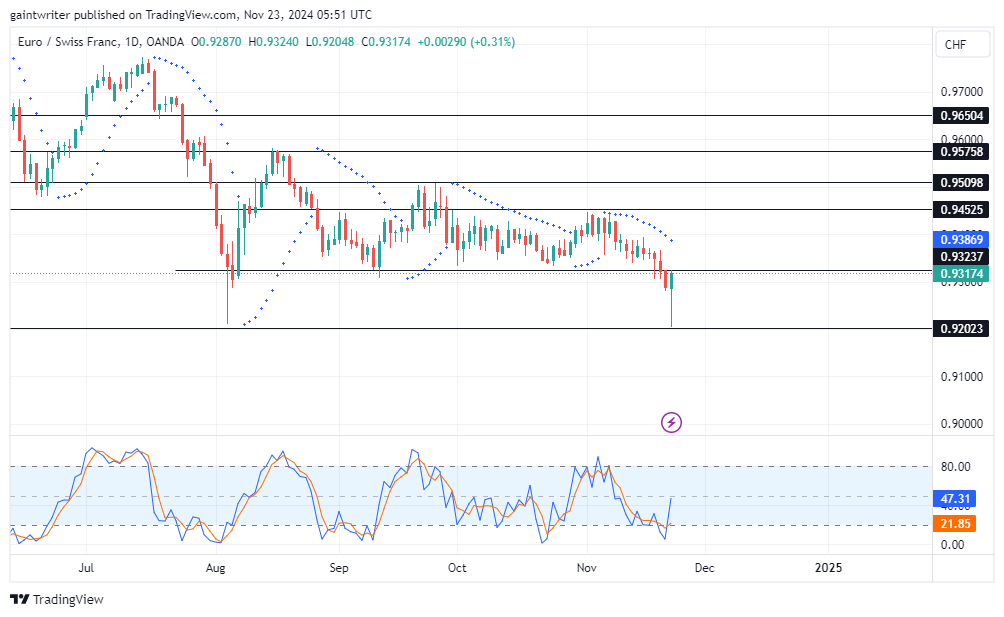1004x617 pixels.
Task: Click the blue 47.31 stochastic value label
Action: pos(955,499)
